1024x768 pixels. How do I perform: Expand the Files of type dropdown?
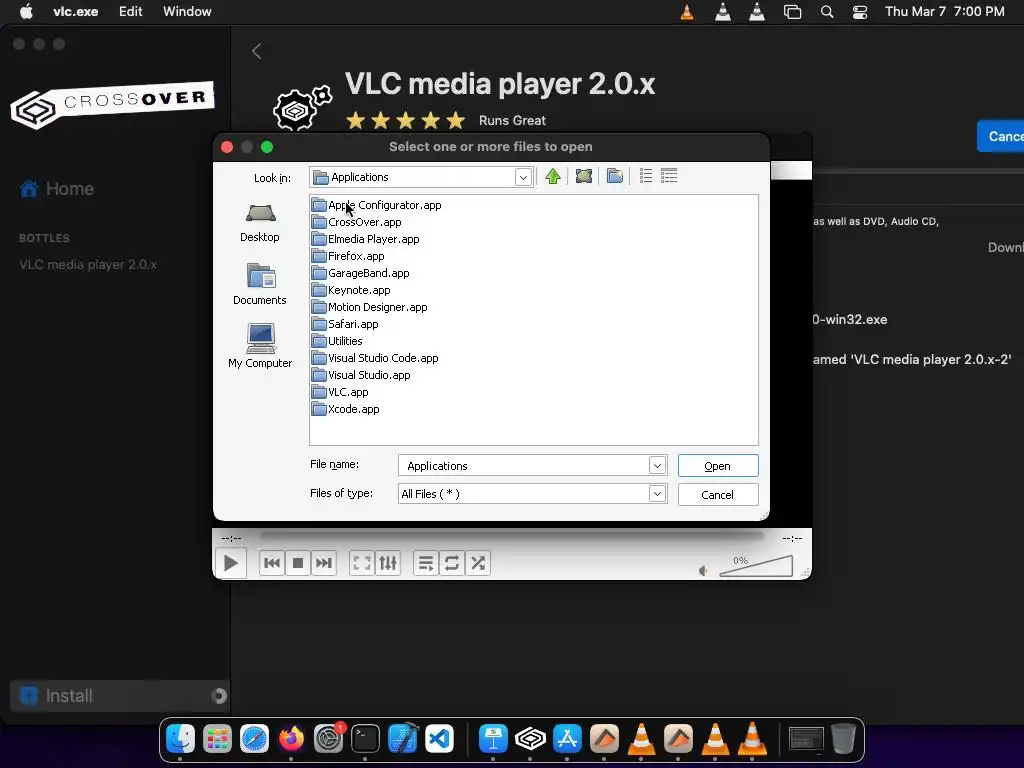(657, 494)
